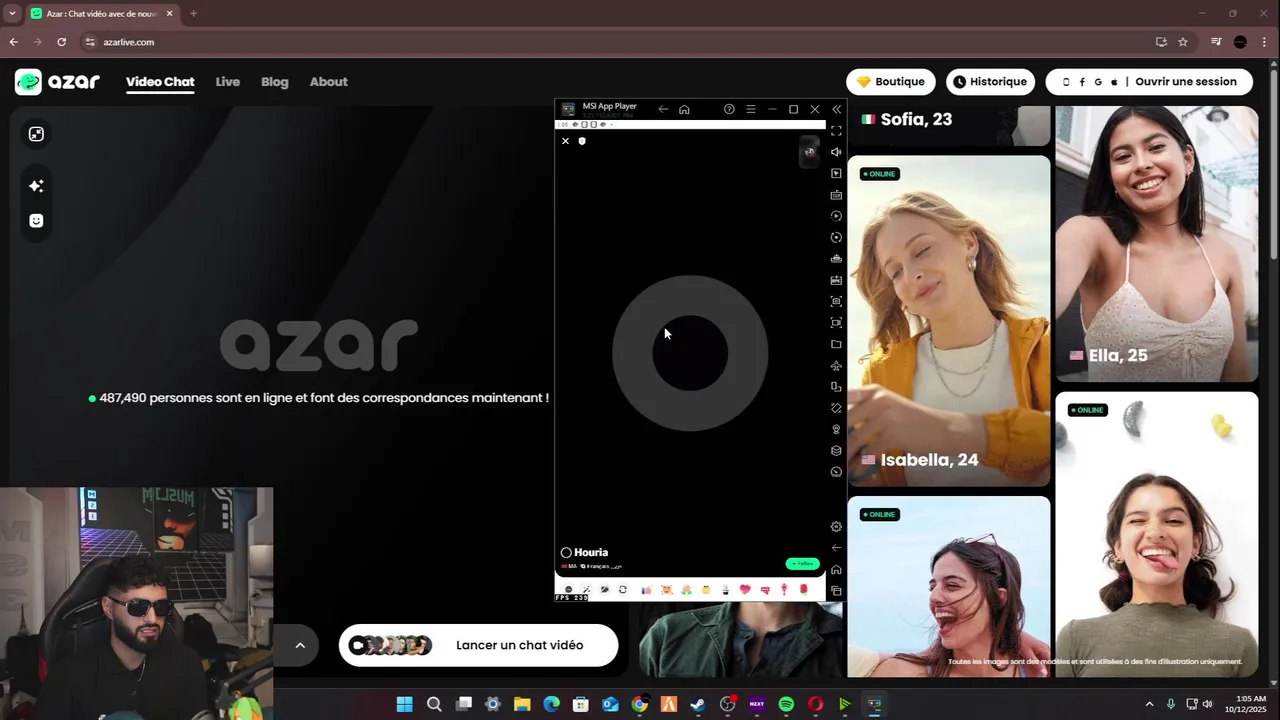This screenshot has height=720, width=1280.
Task: Follow Houria with green Follow button
Action: 802,564
